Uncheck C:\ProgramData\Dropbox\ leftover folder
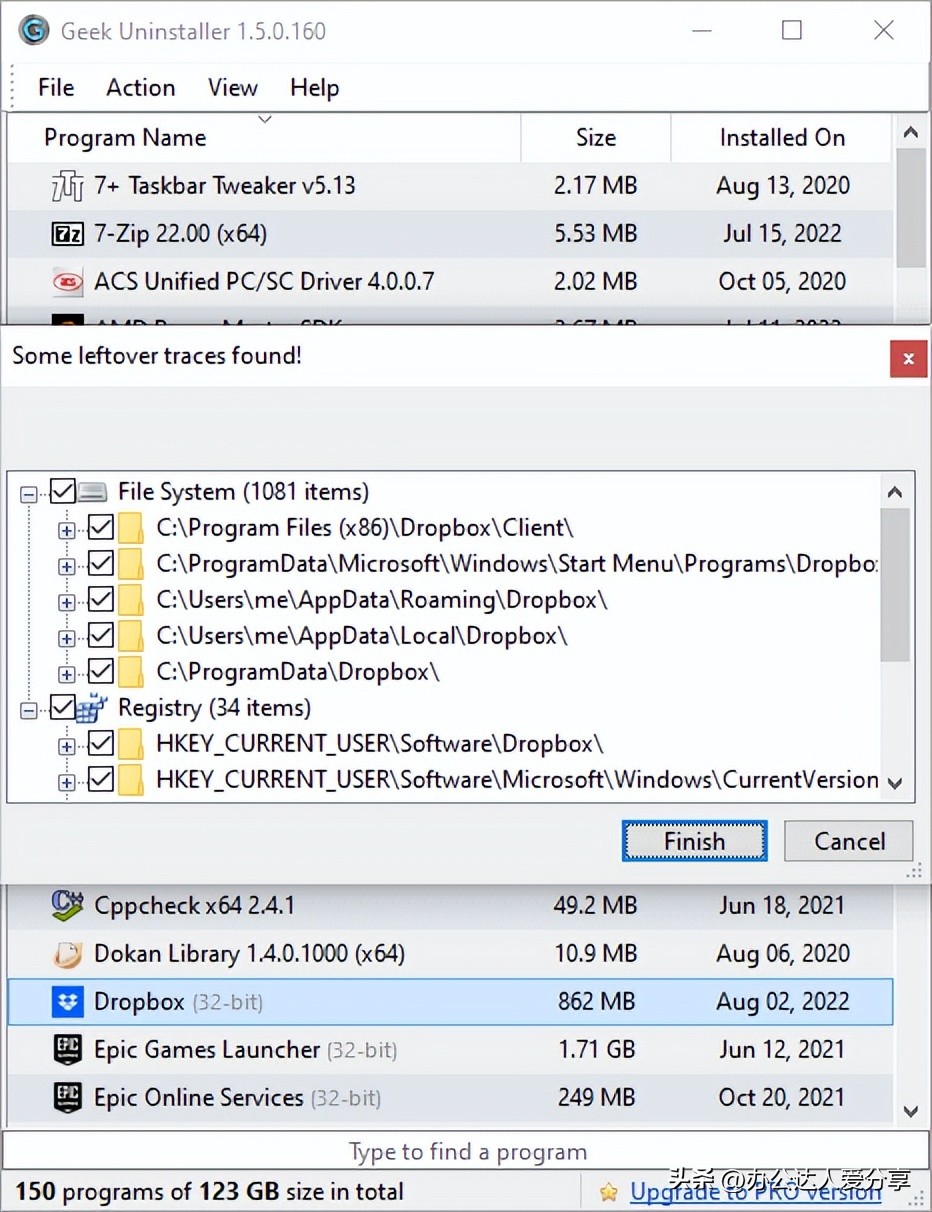The height and width of the screenshot is (1212, 932). [100, 671]
